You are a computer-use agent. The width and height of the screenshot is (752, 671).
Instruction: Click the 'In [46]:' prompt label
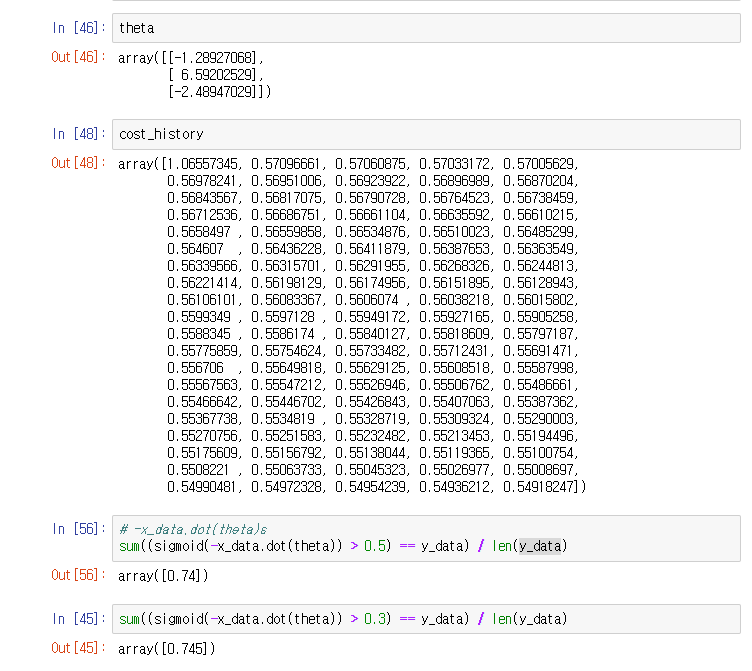click(79, 28)
